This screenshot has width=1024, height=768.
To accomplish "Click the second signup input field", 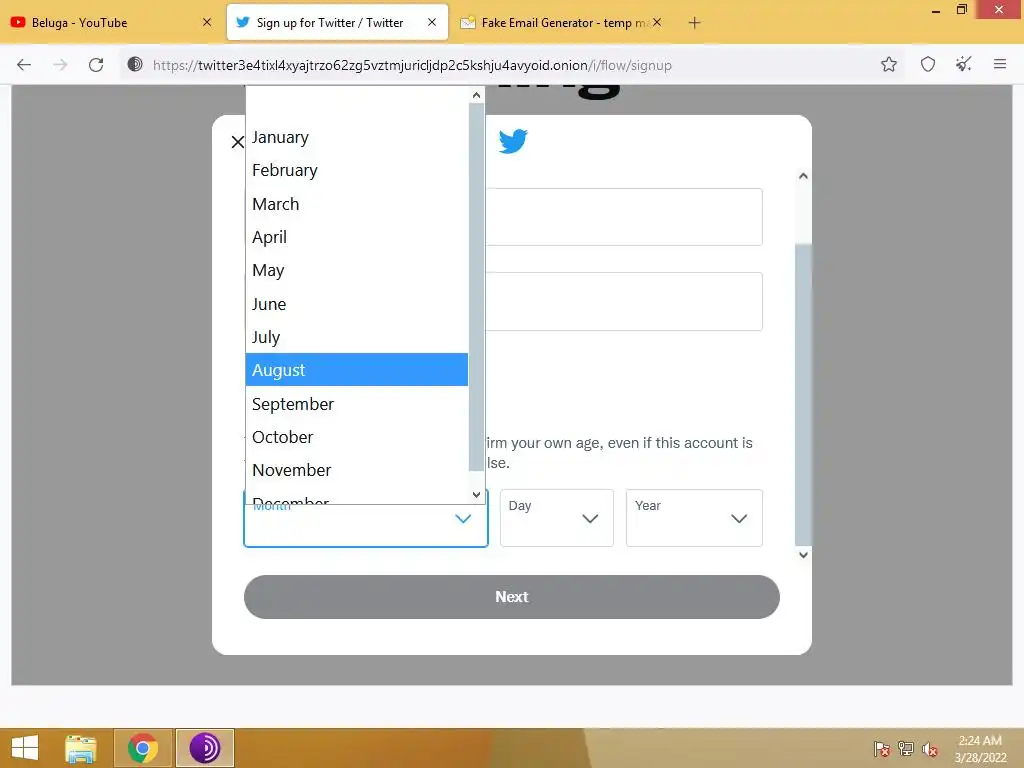I will 624,301.
